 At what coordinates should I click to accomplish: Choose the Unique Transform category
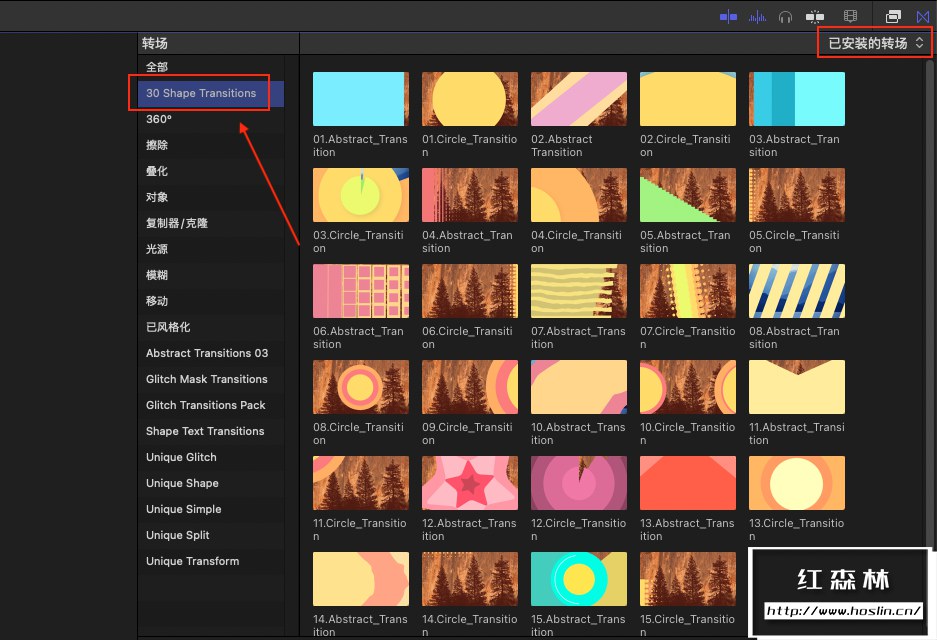(192, 561)
